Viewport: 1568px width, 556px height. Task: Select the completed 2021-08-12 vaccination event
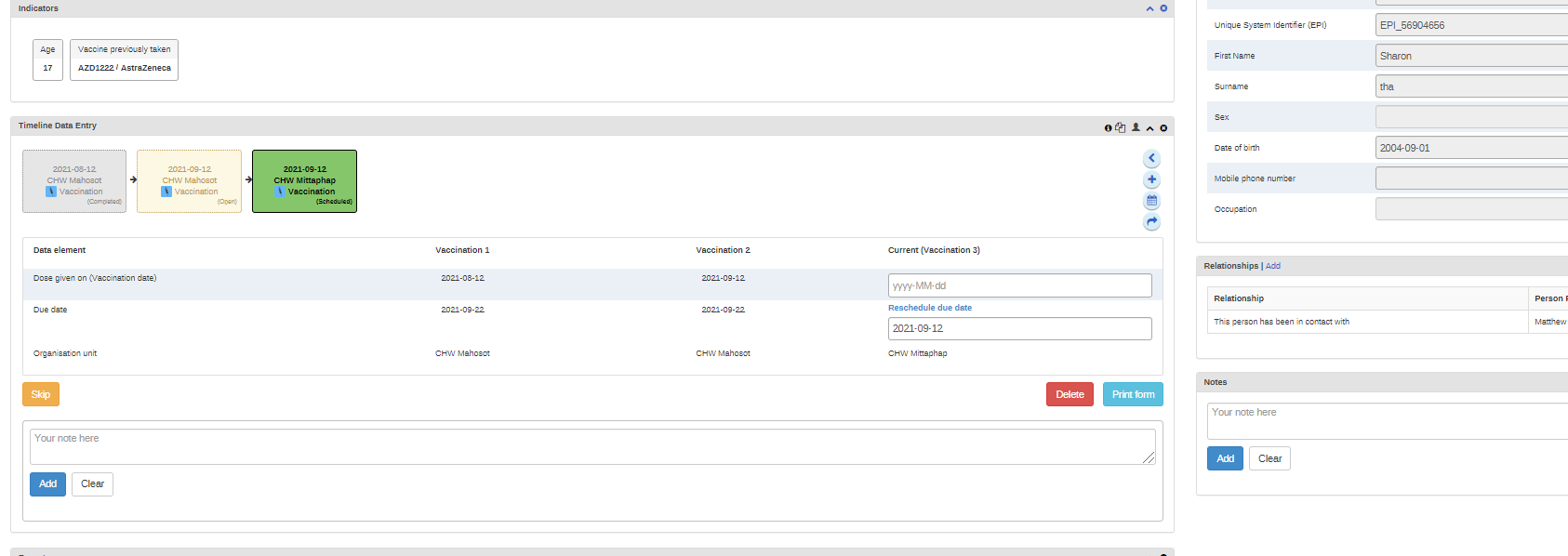pos(74,181)
